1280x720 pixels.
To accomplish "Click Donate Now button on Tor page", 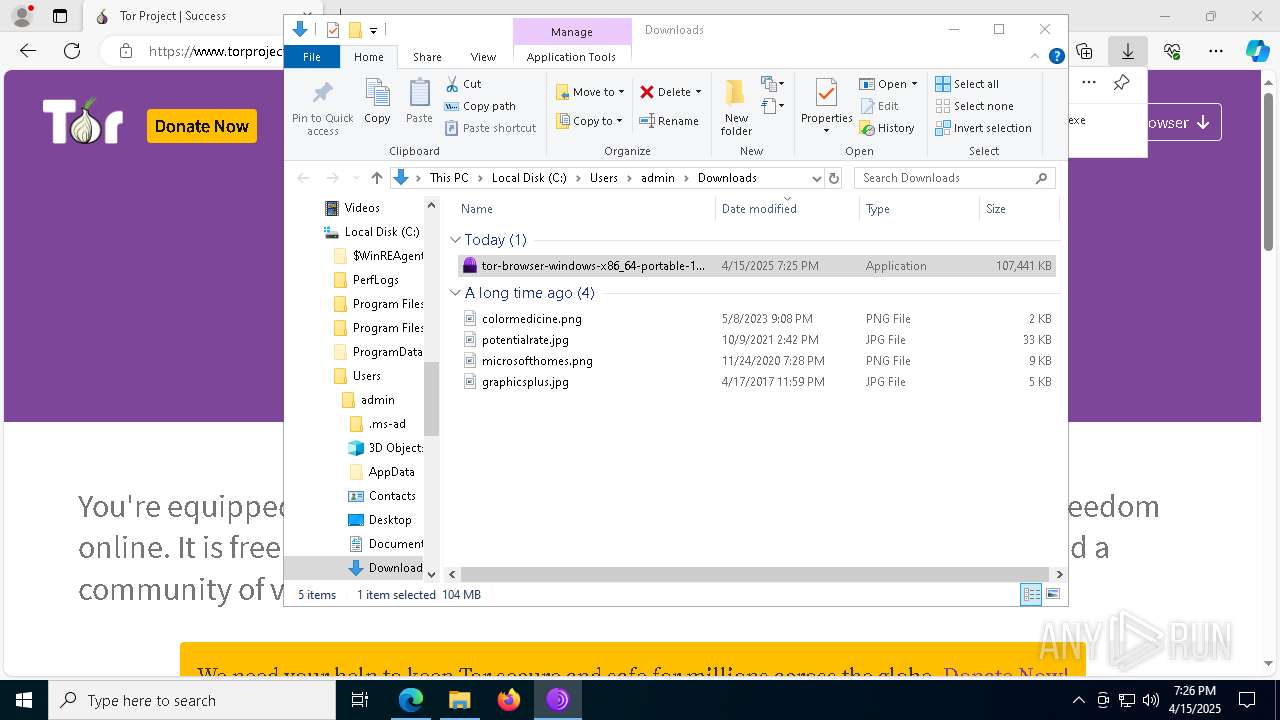I will 202,126.
